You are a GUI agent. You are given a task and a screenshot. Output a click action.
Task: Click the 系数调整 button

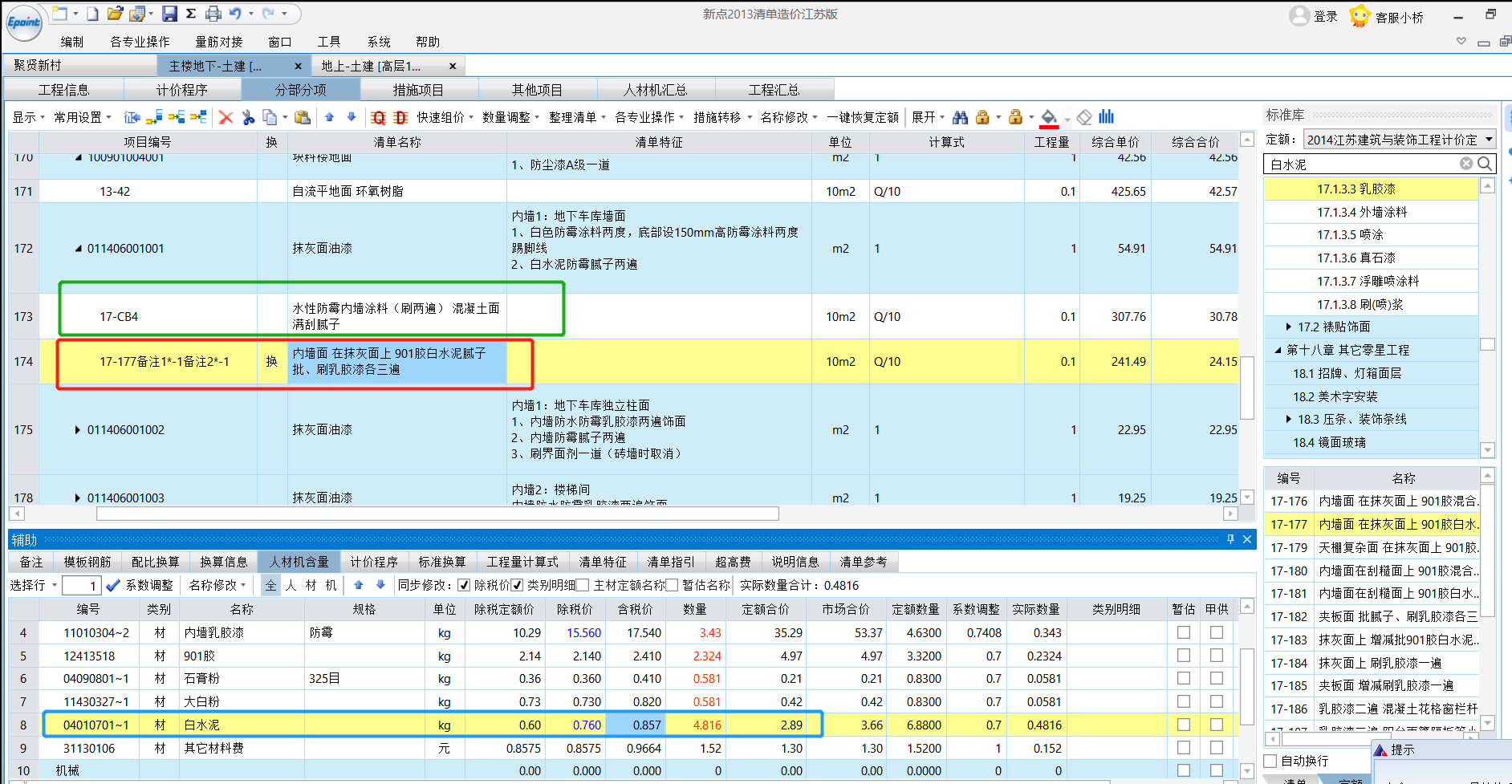point(149,585)
